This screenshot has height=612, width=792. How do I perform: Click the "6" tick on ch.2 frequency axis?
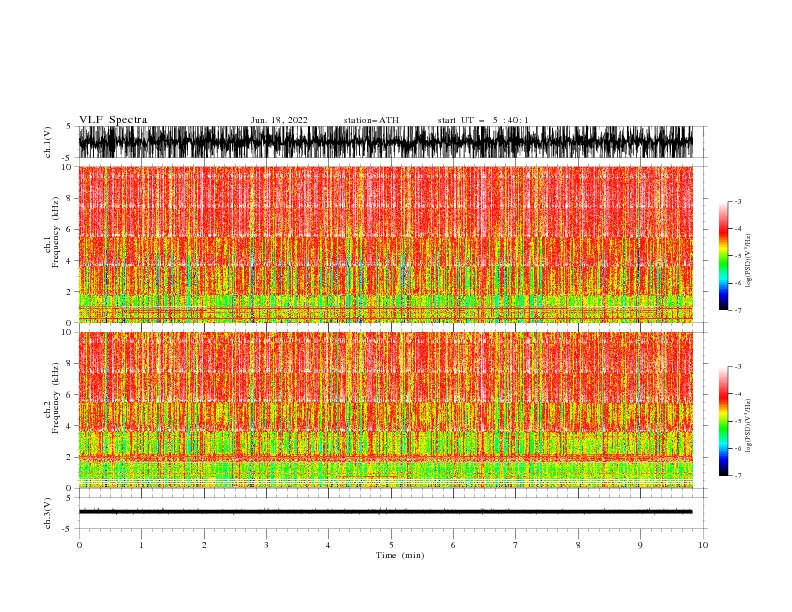pos(69,395)
